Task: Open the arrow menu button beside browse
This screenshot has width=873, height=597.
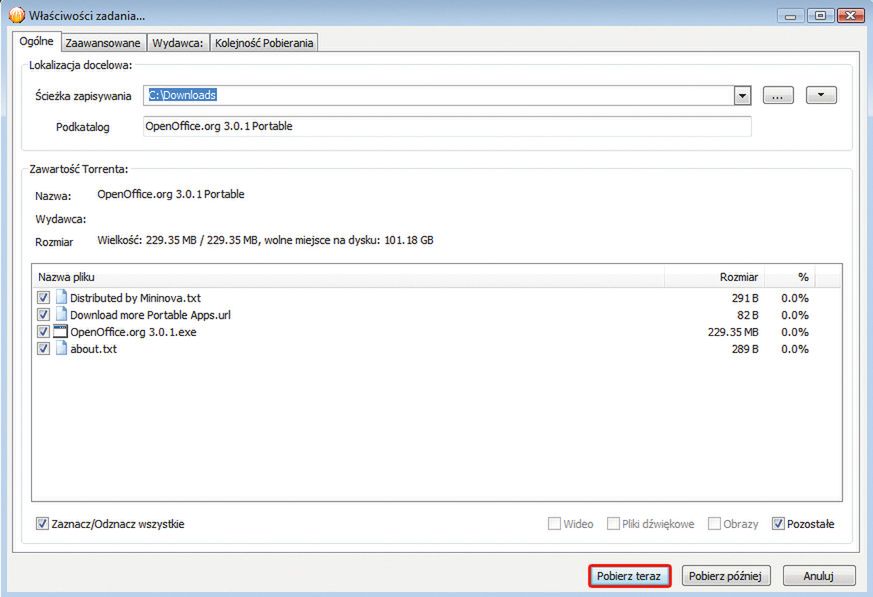Action: pyautogui.click(x=821, y=95)
